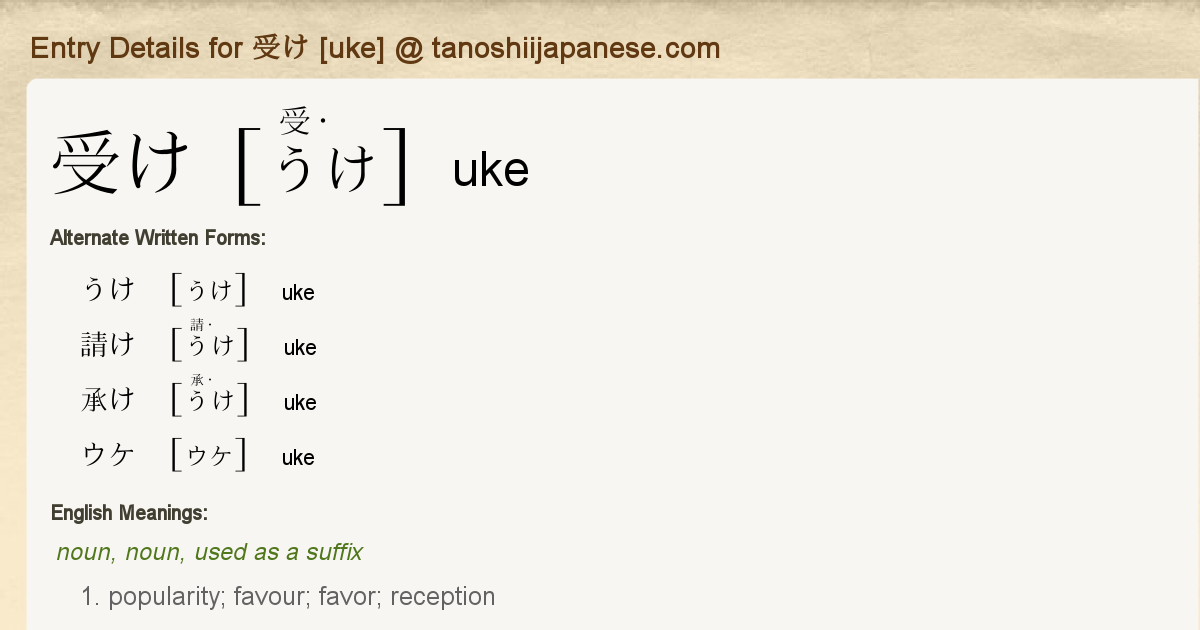This screenshot has height=630, width=1200.
Task: Click the romaji next to the hiragana うけ form
Action: click(x=298, y=293)
